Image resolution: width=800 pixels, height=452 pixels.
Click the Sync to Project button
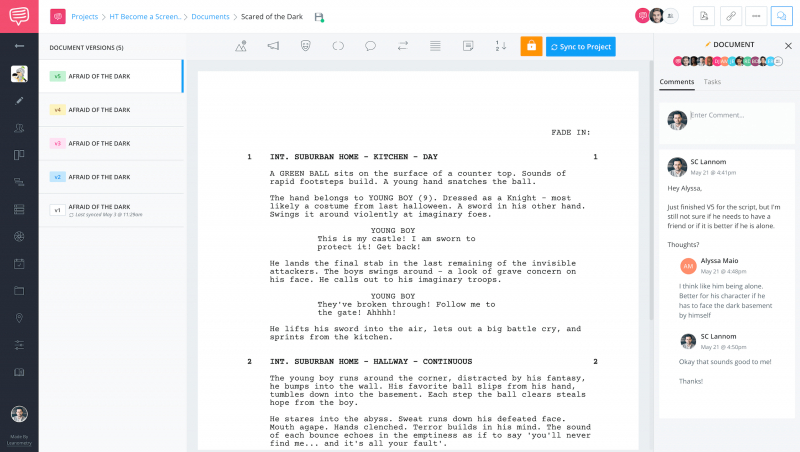pyautogui.click(x=581, y=46)
